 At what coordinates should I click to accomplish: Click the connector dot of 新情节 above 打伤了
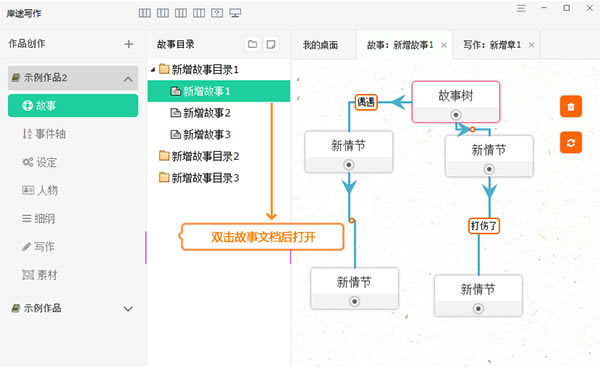pyautogui.click(x=489, y=169)
